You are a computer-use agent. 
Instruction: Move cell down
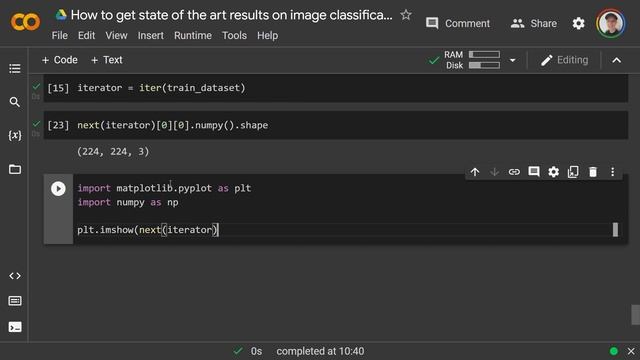(x=494, y=172)
